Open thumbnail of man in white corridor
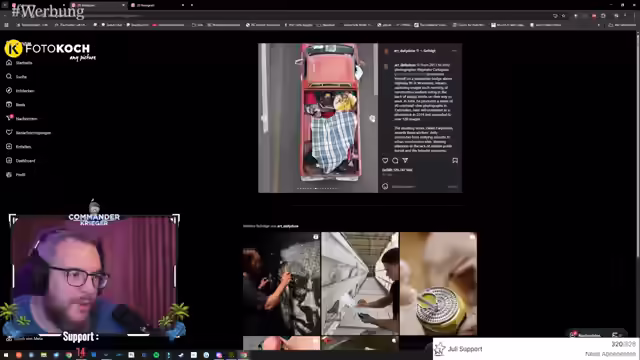The image size is (640, 360). coord(360,284)
